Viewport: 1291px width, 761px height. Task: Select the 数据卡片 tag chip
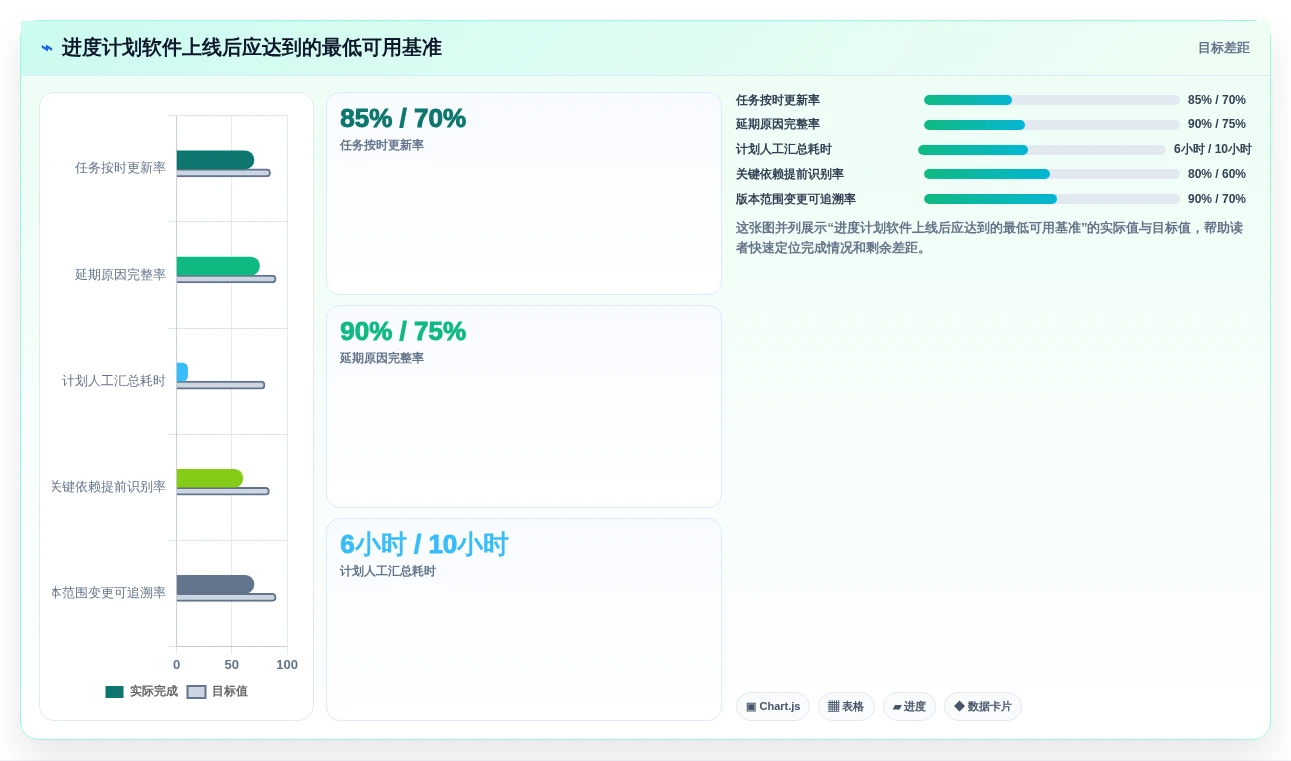(x=983, y=706)
